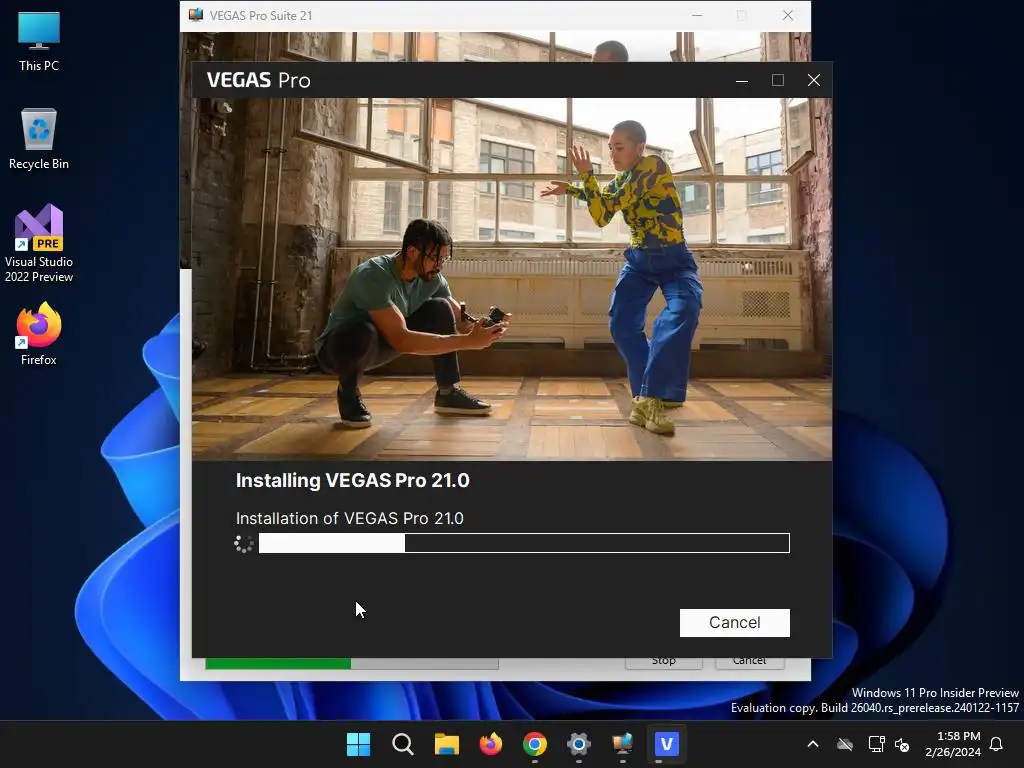Viewport: 1024px width, 768px height.
Task: Click the spinning loading indicator
Action: click(244, 543)
